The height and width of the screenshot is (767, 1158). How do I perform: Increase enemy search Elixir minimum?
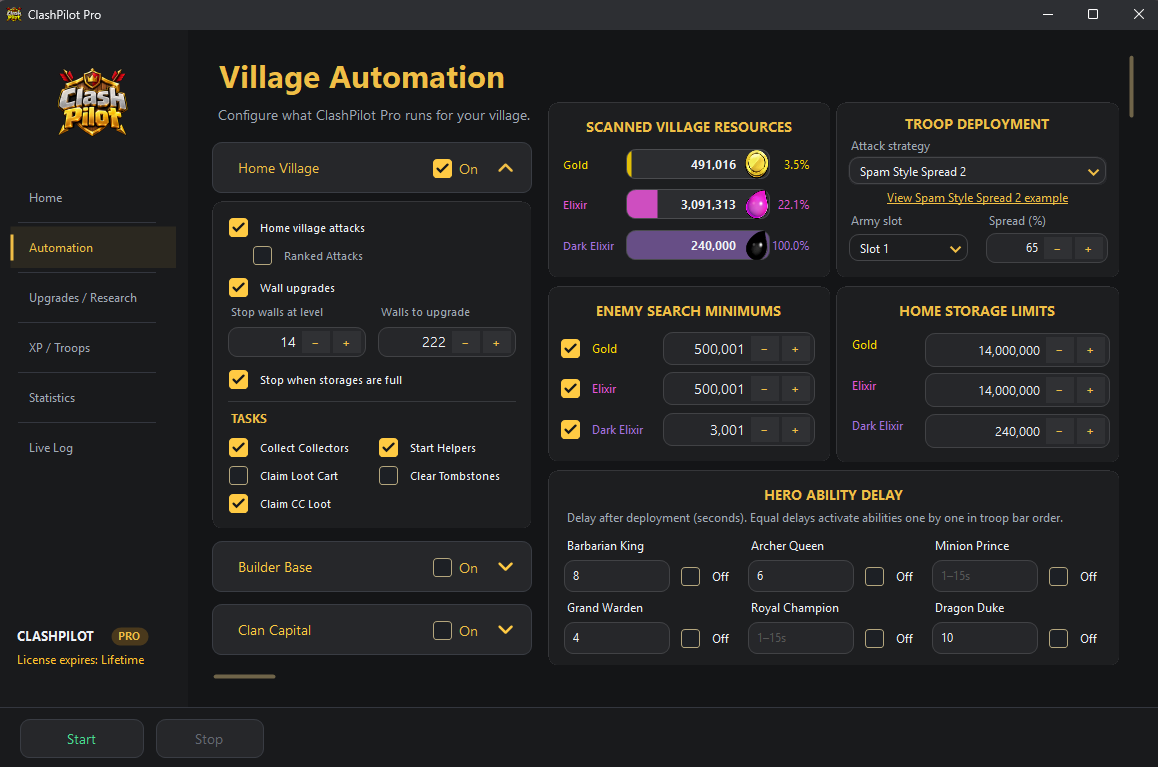click(795, 389)
